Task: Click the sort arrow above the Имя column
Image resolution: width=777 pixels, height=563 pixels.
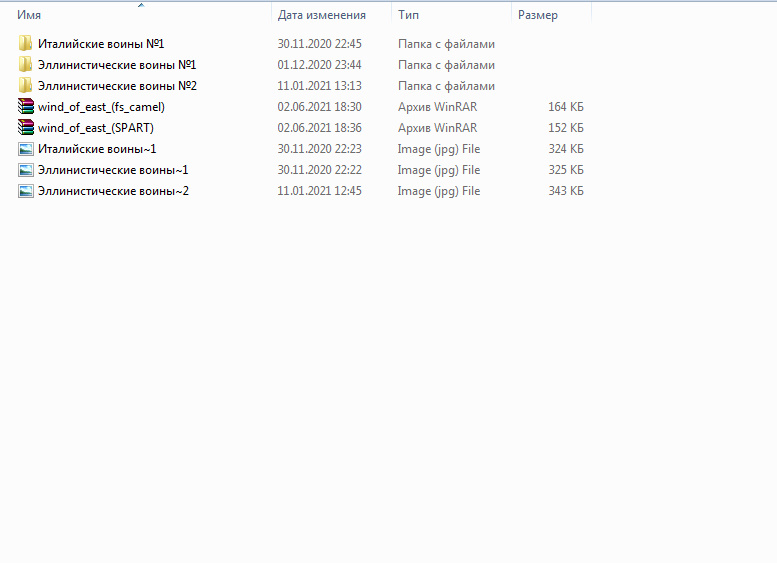Action: (141, 5)
